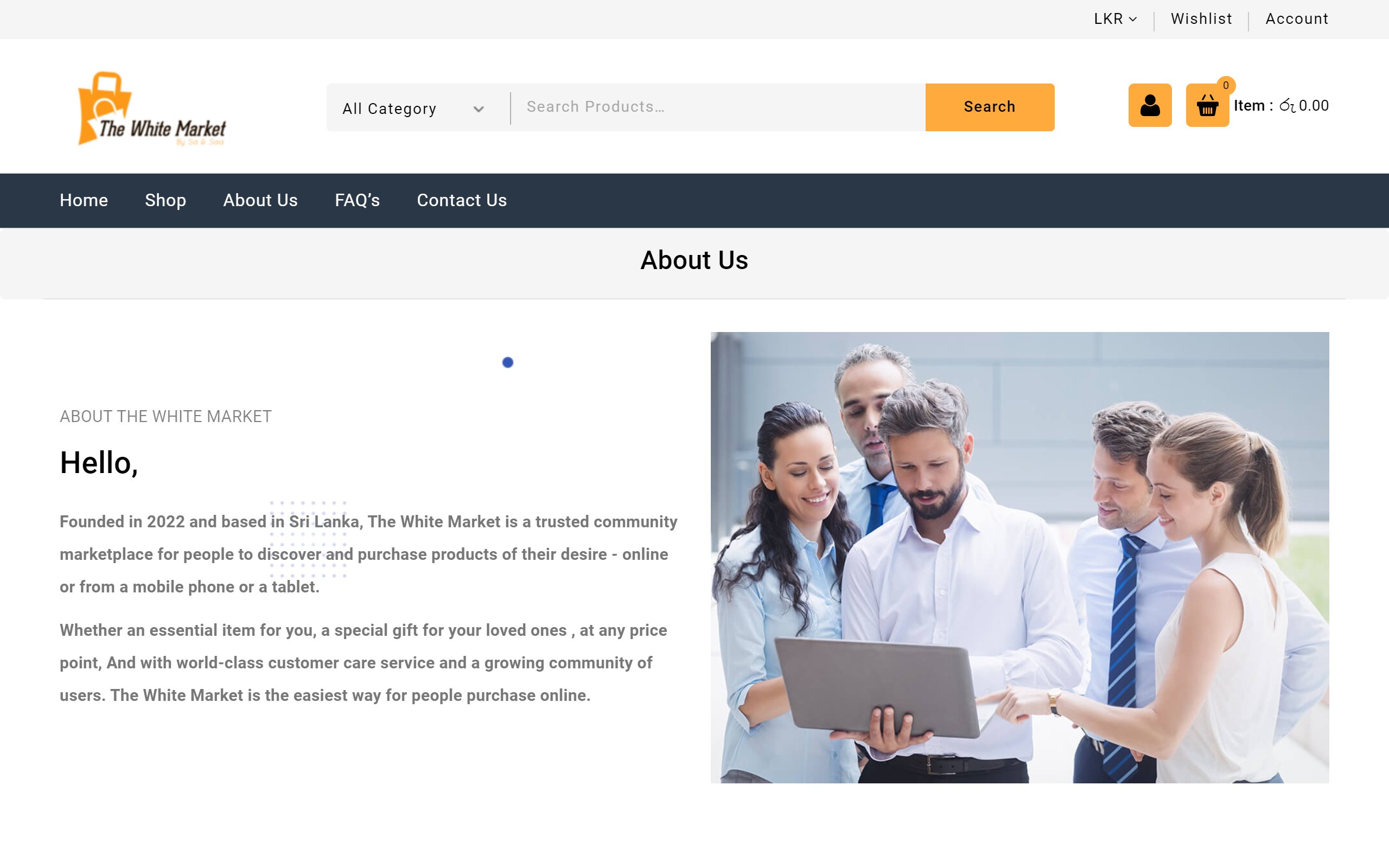Open the shopping basket cart icon
Screen dimensions: 1389x868
(x=1207, y=106)
